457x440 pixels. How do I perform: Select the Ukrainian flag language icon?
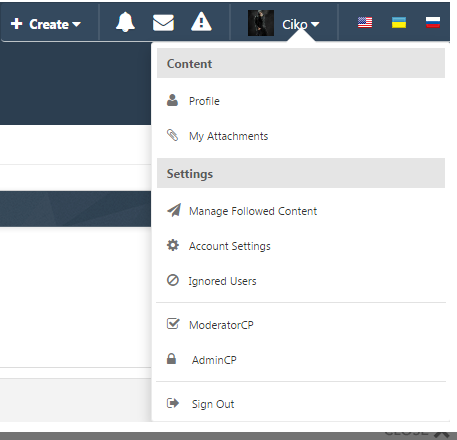pyautogui.click(x=399, y=22)
